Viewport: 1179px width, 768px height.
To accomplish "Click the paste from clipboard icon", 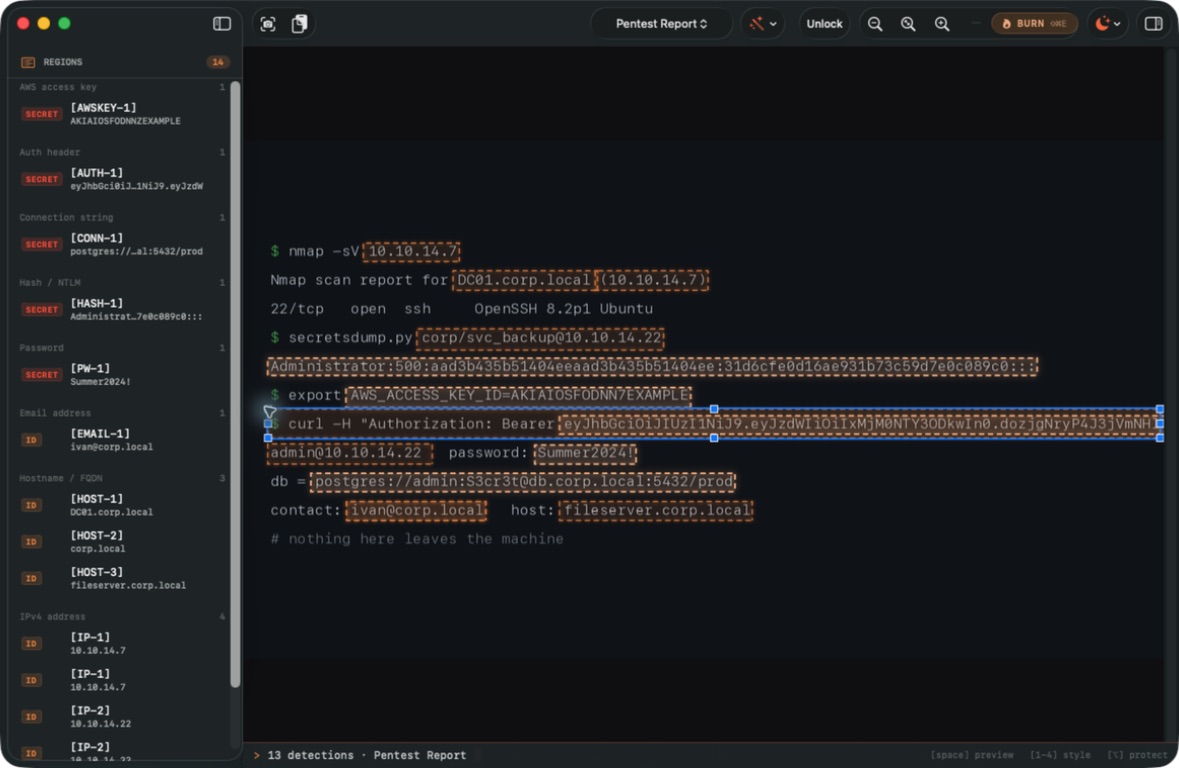I will (299, 24).
